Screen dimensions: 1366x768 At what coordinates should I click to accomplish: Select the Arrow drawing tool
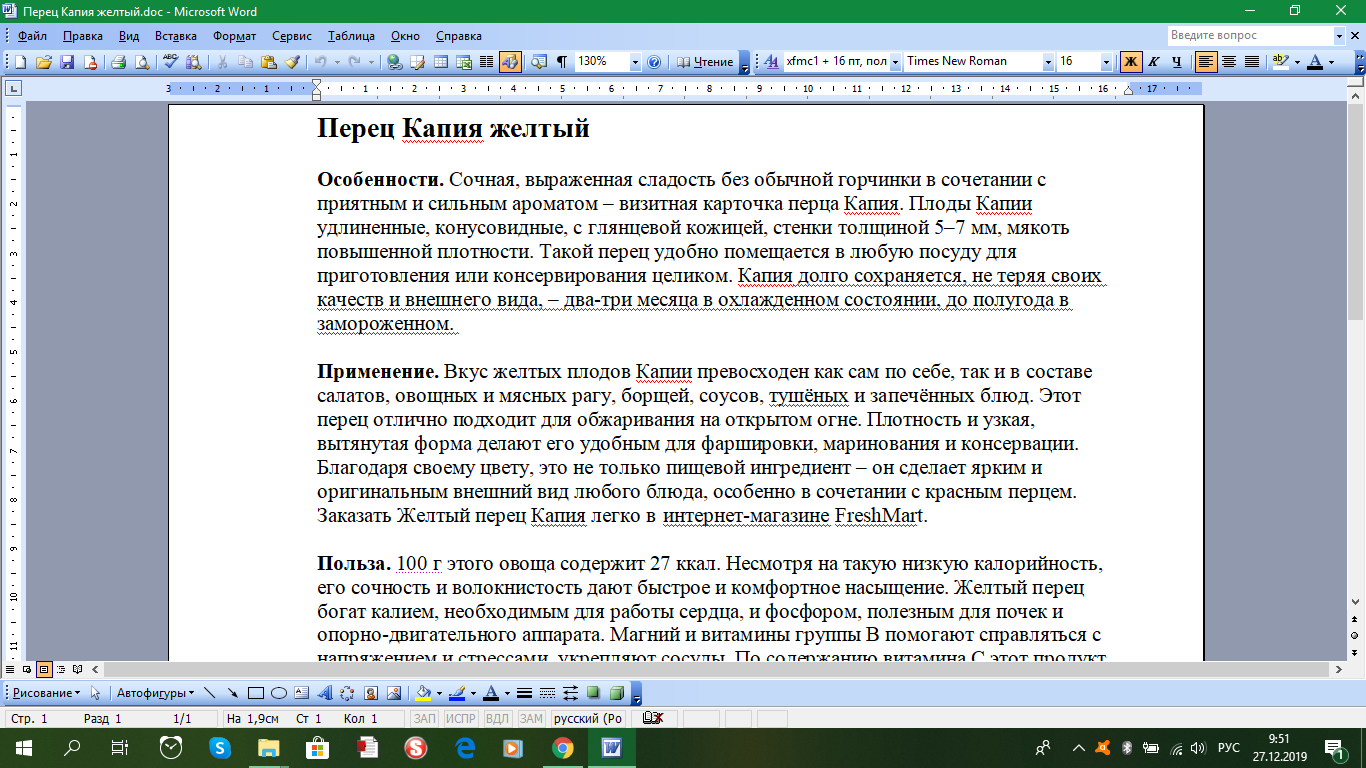(232, 692)
